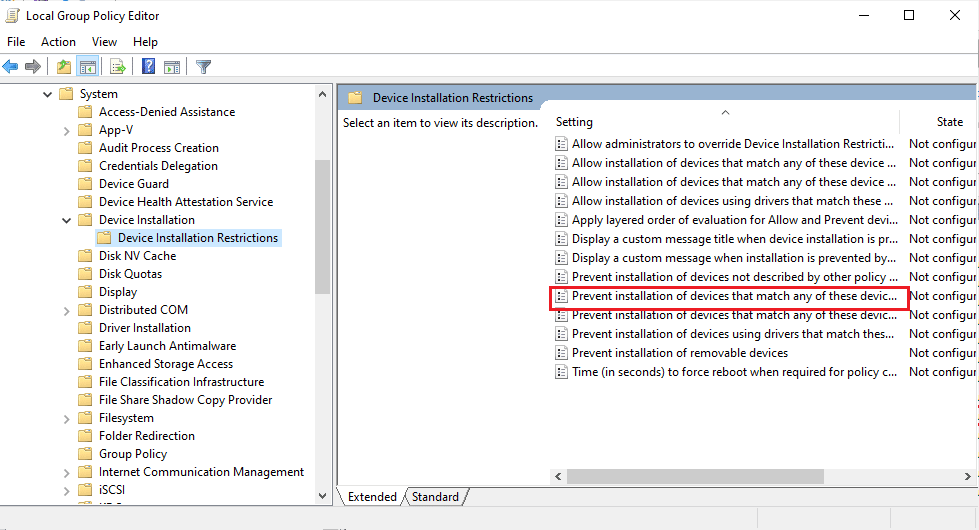The width and height of the screenshot is (979, 530).
Task: Expand the App-V tree node
Action: tap(66, 130)
